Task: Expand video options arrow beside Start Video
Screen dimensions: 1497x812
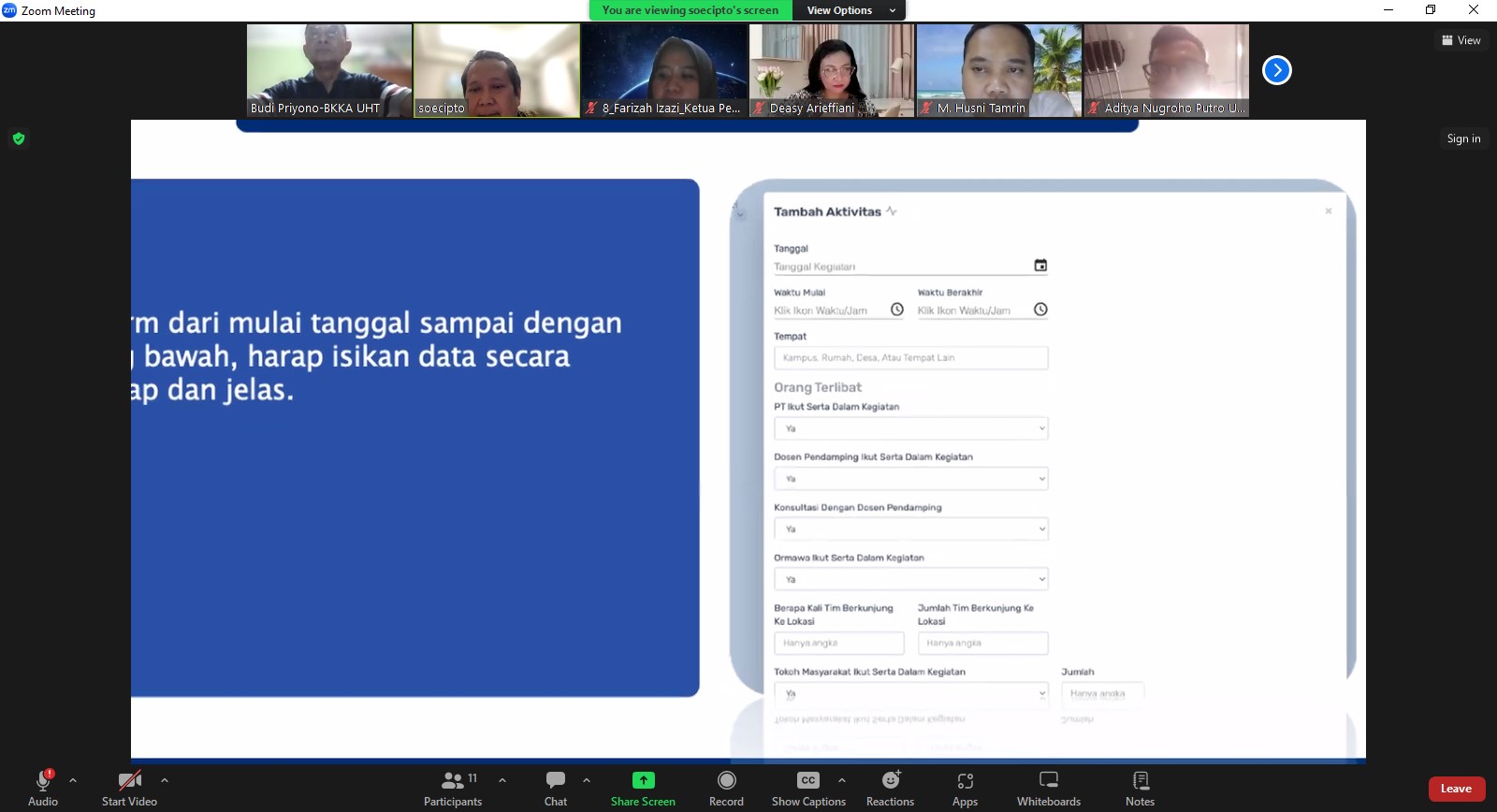Action: point(165,780)
